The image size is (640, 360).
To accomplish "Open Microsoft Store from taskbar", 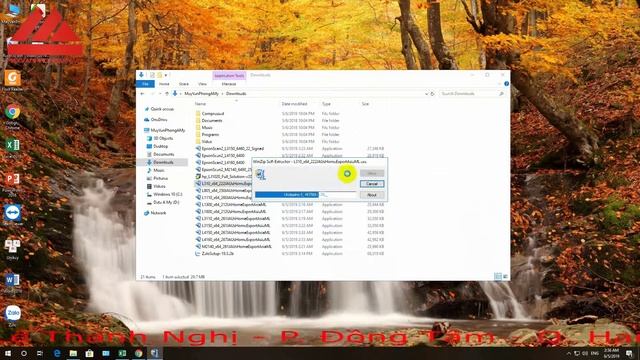I will coord(89,353).
